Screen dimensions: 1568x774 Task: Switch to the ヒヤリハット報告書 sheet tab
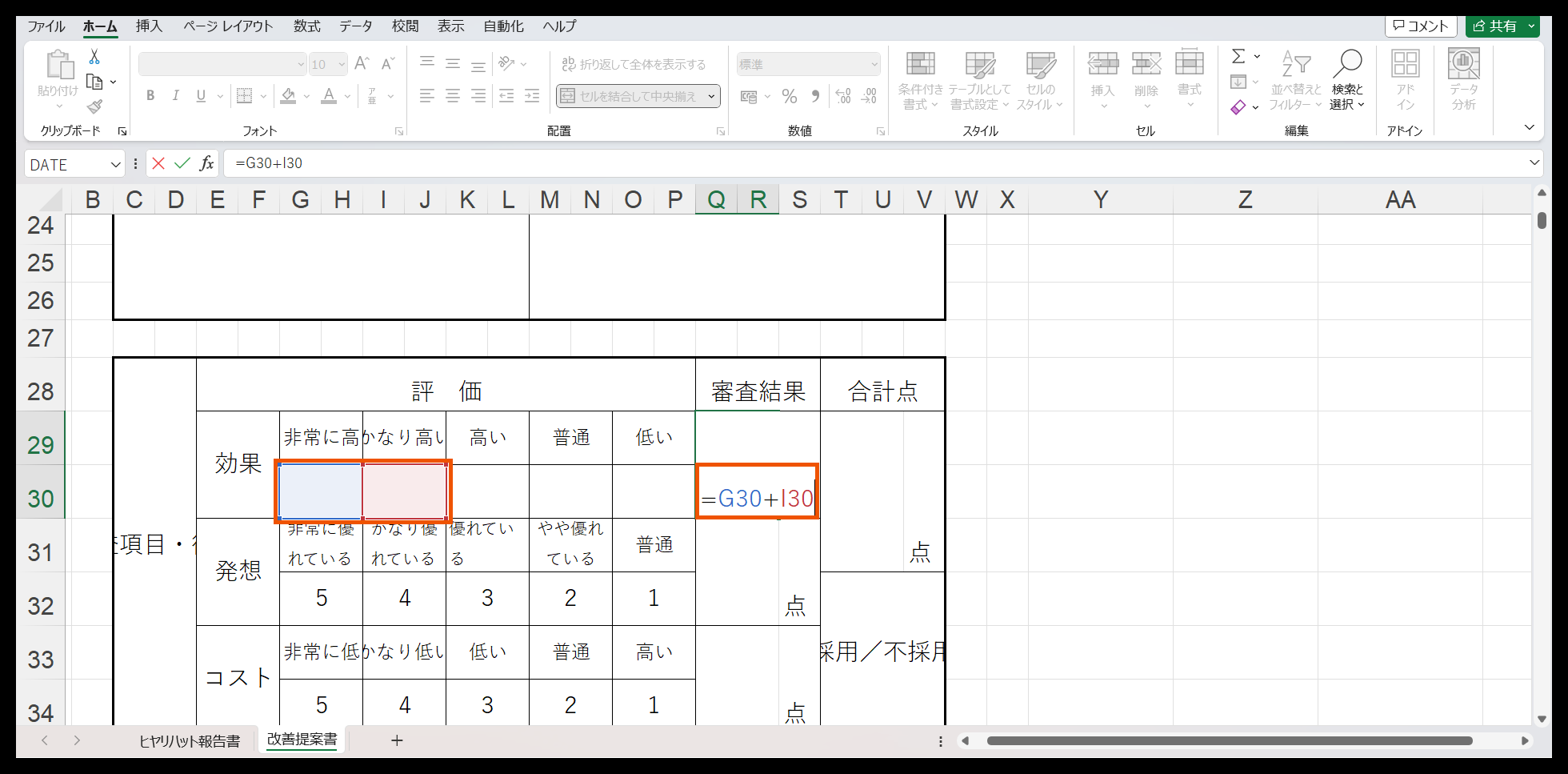coord(192,741)
